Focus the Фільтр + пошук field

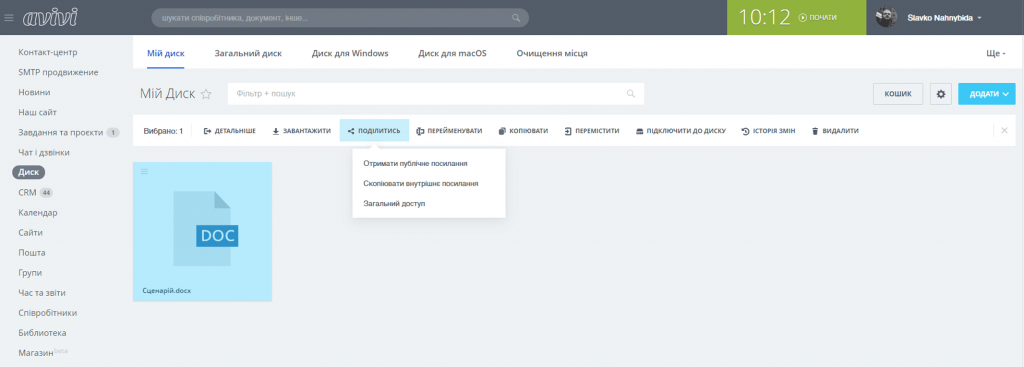[x=436, y=93]
